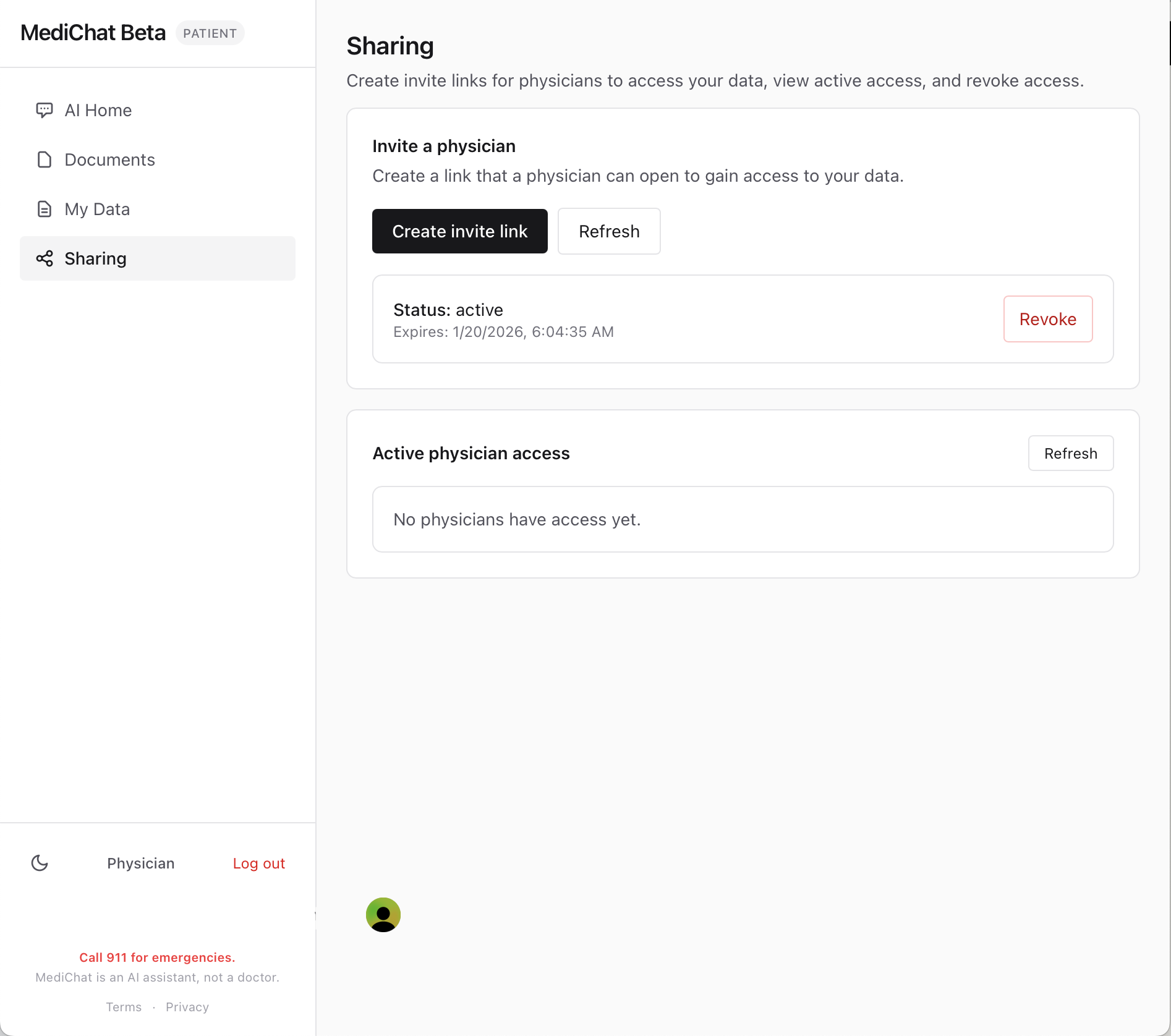
Task: Open the AI Home page
Action: pyautogui.click(x=98, y=110)
